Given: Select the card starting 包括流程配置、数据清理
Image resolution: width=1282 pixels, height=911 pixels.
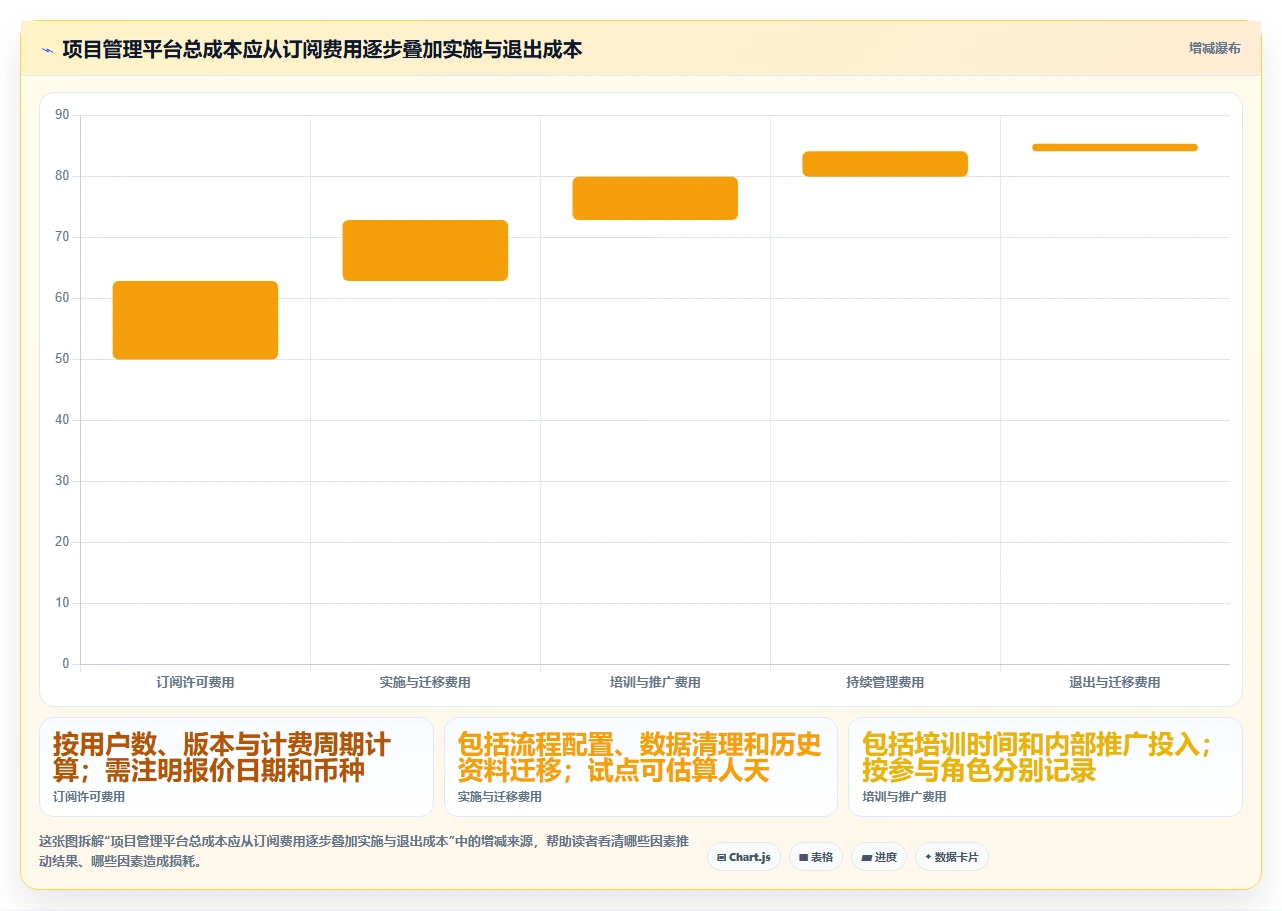Looking at the screenshot, I should click(641, 767).
